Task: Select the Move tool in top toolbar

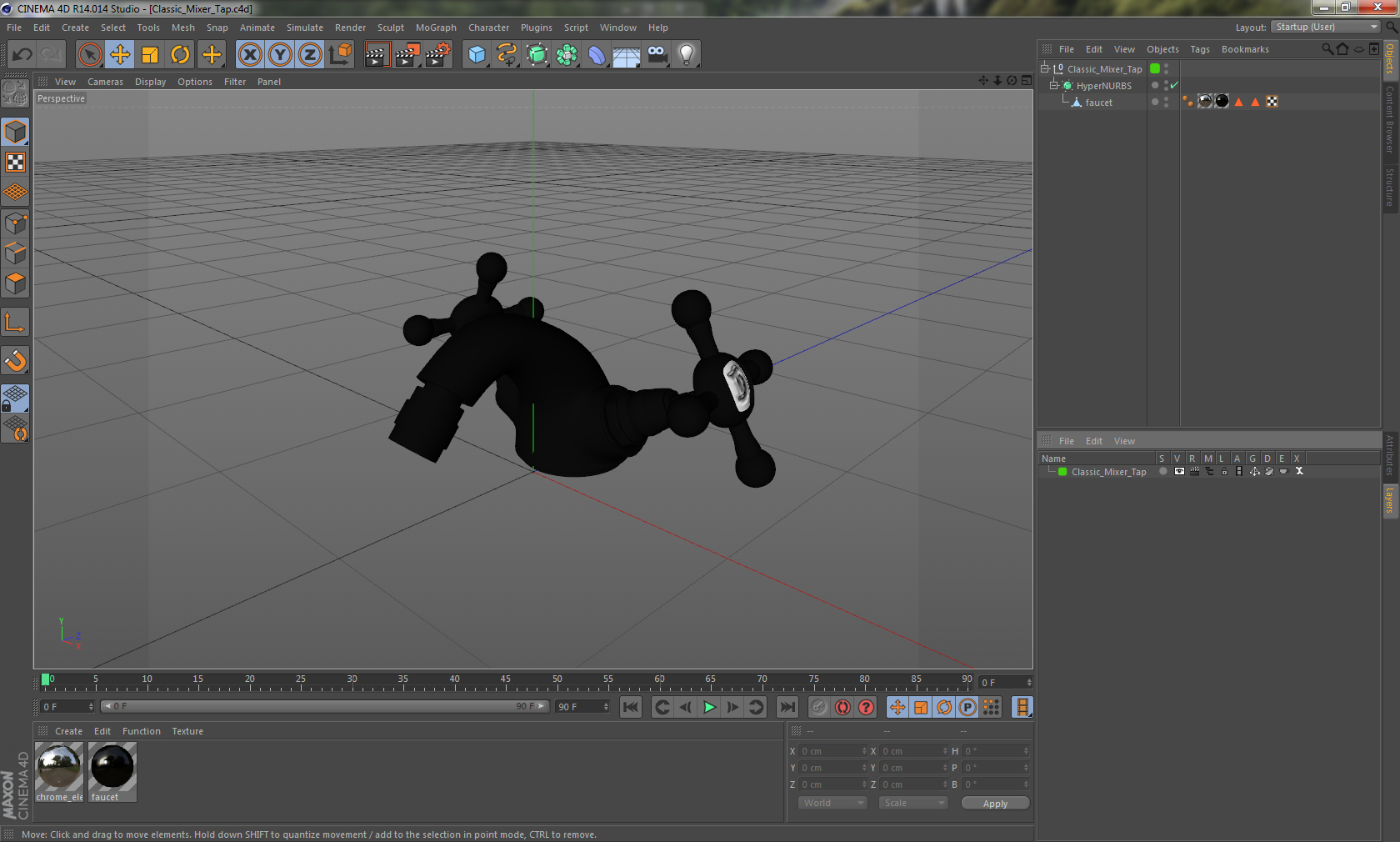Action: pyautogui.click(x=120, y=55)
